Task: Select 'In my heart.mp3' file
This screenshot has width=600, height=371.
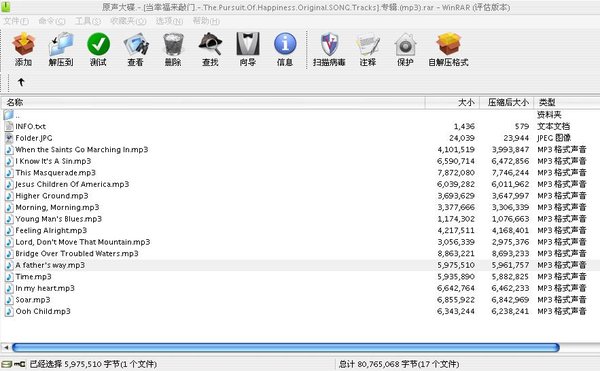Action: [45, 288]
